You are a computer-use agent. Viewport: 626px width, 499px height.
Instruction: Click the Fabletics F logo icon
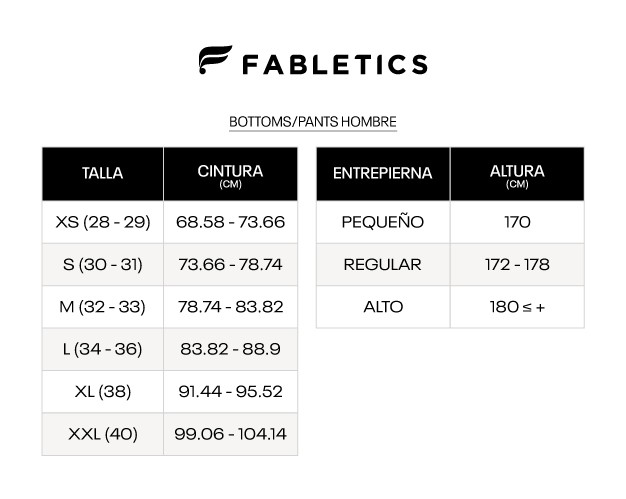pyautogui.click(x=215, y=62)
